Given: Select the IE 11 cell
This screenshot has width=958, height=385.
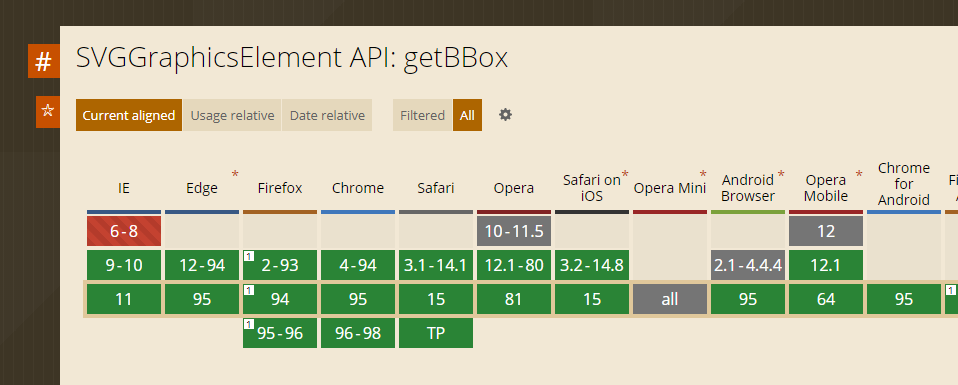Looking at the screenshot, I should pyautogui.click(x=124, y=299).
